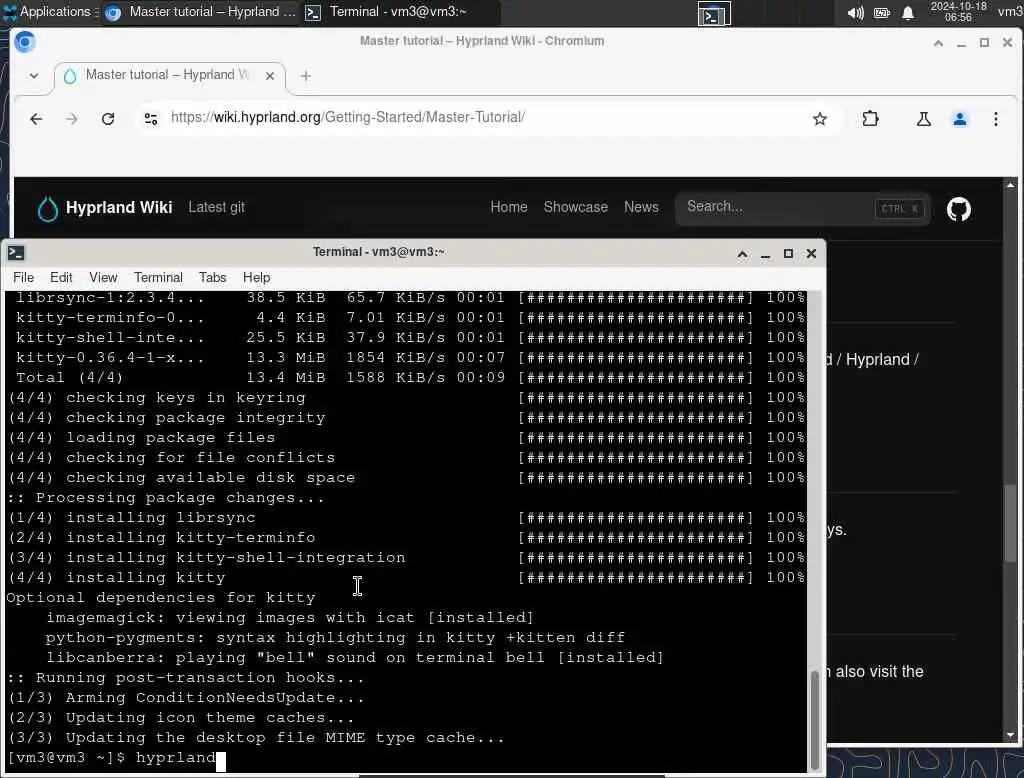
Task: Open Chrome Labs flask icon
Action: click(x=923, y=118)
